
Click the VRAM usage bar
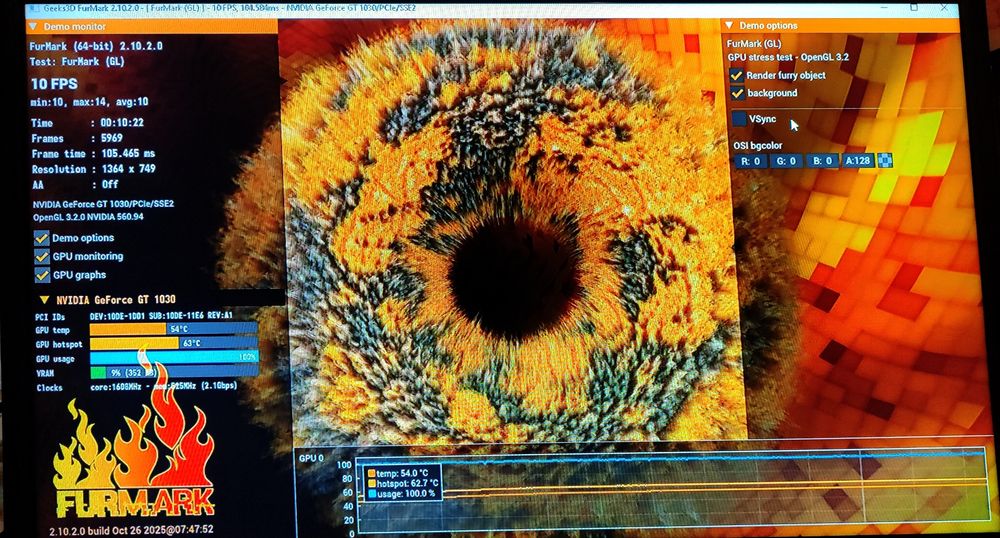coord(173,372)
